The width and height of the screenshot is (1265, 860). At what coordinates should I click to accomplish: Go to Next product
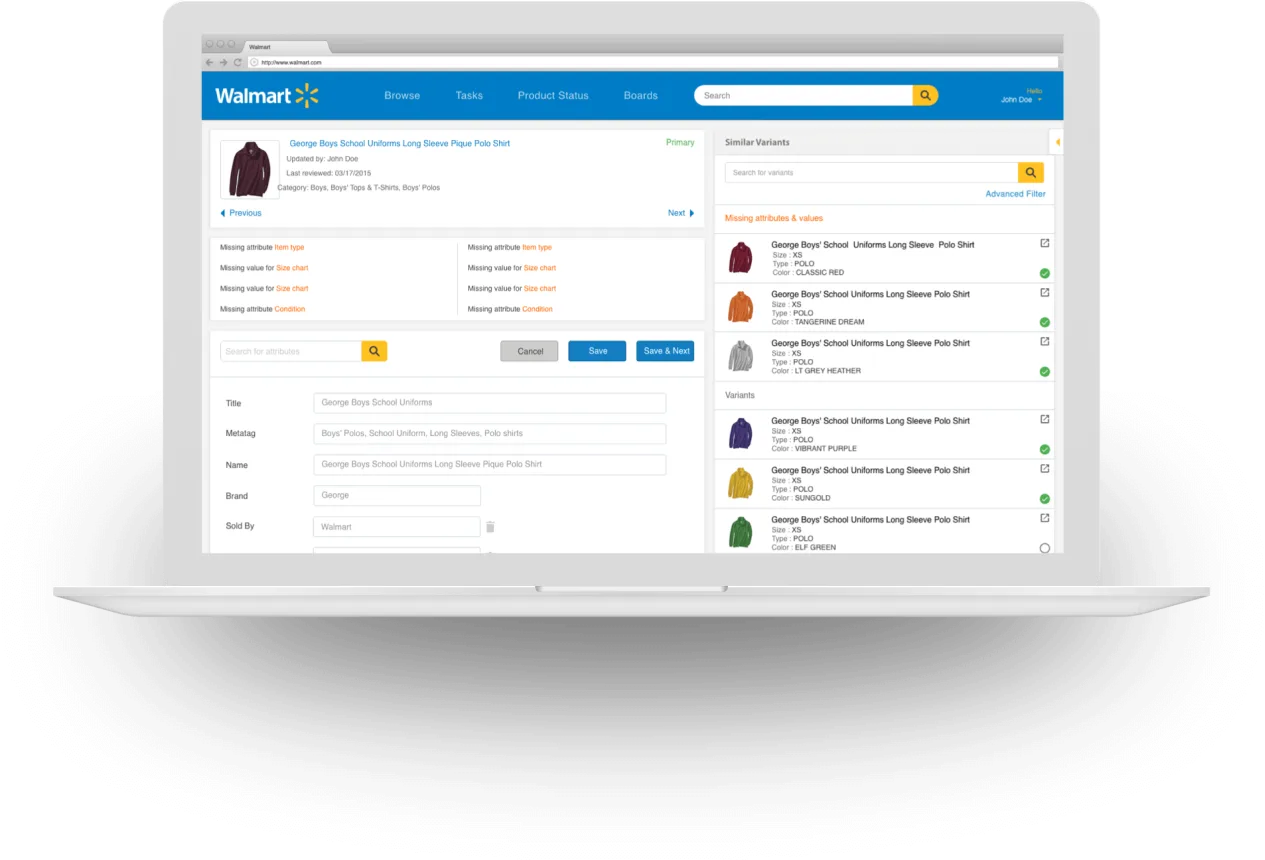(x=681, y=213)
